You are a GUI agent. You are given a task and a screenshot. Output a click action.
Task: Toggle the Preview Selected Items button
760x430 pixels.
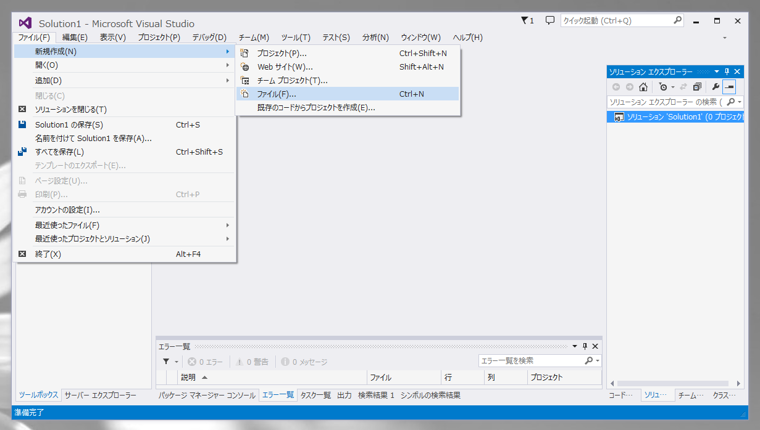pyautogui.click(x=729, y=87)
